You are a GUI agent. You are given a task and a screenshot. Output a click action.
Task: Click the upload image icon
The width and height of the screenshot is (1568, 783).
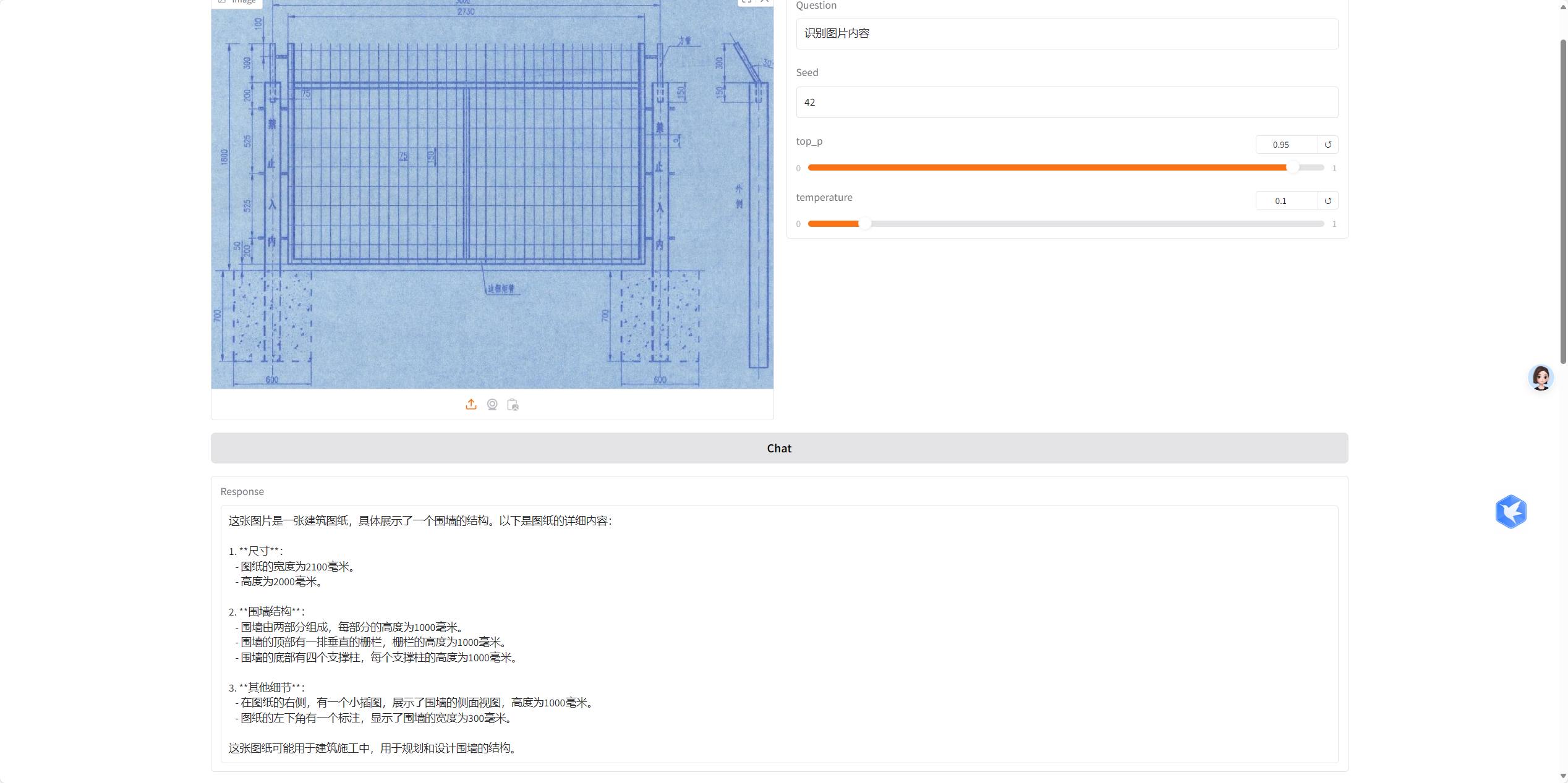pos(471,405)
